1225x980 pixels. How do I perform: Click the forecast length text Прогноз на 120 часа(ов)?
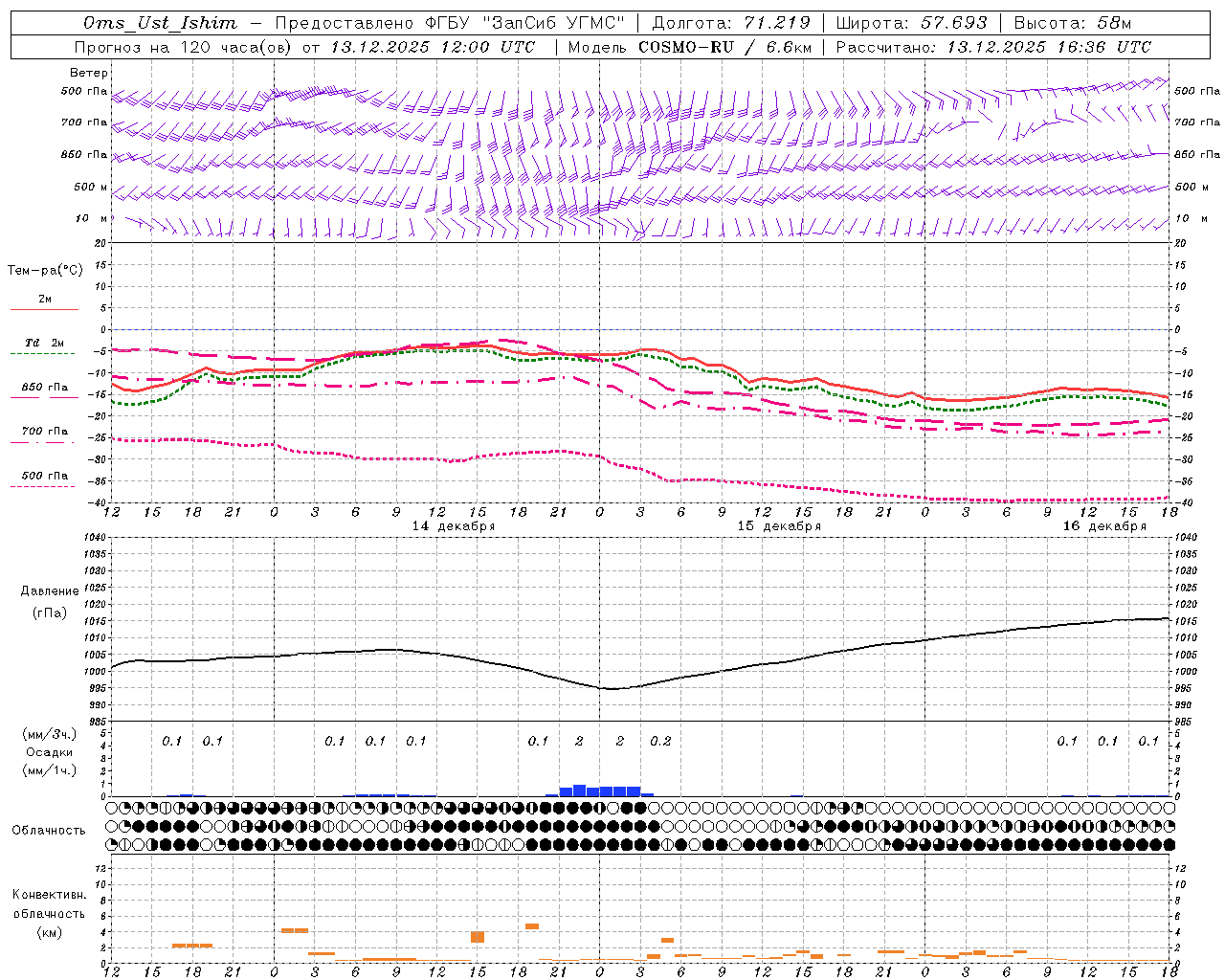tap(184, 47)
